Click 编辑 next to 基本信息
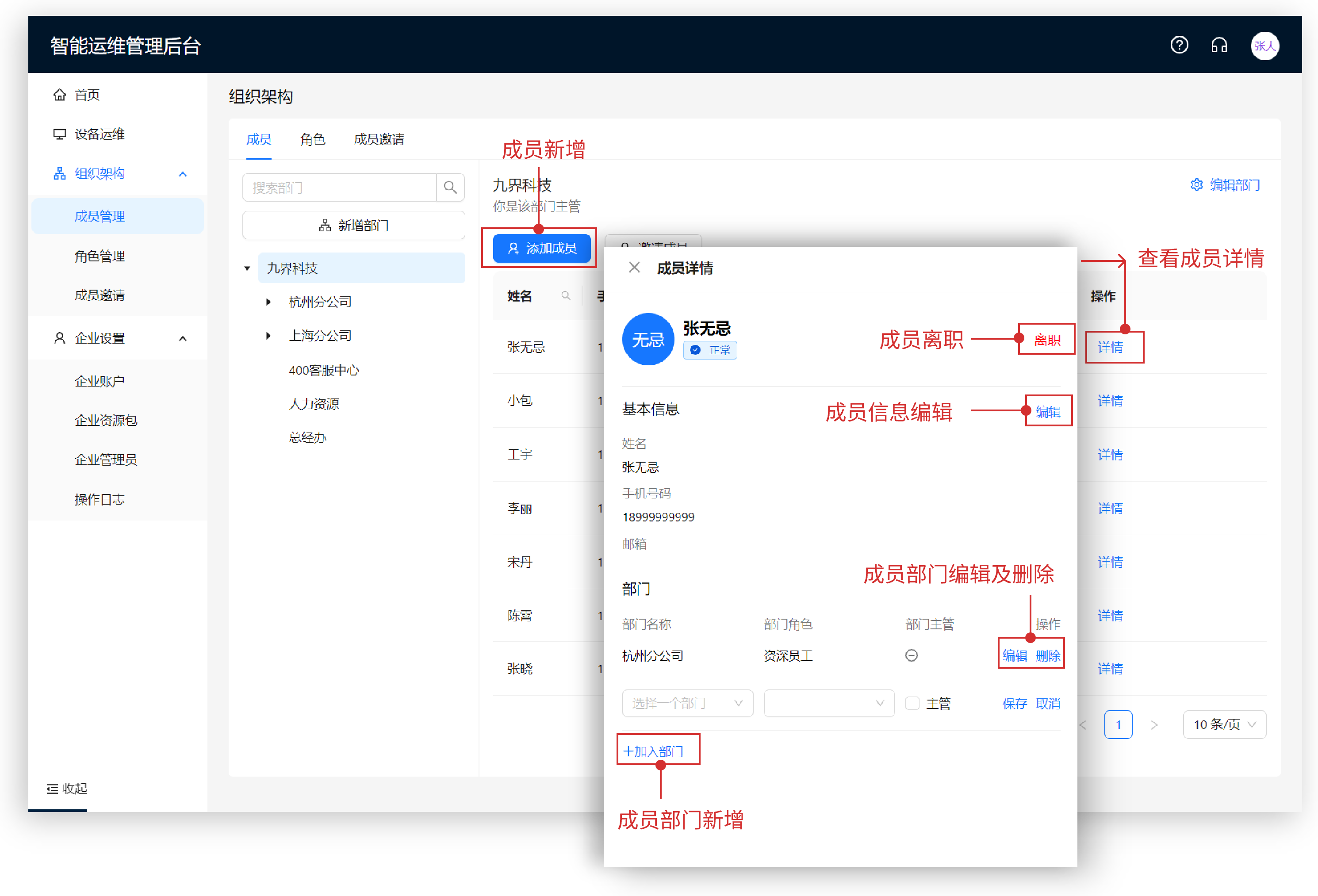This screenshot has width=1318, height=896. pyautogui.click(x=1047, y=411)
